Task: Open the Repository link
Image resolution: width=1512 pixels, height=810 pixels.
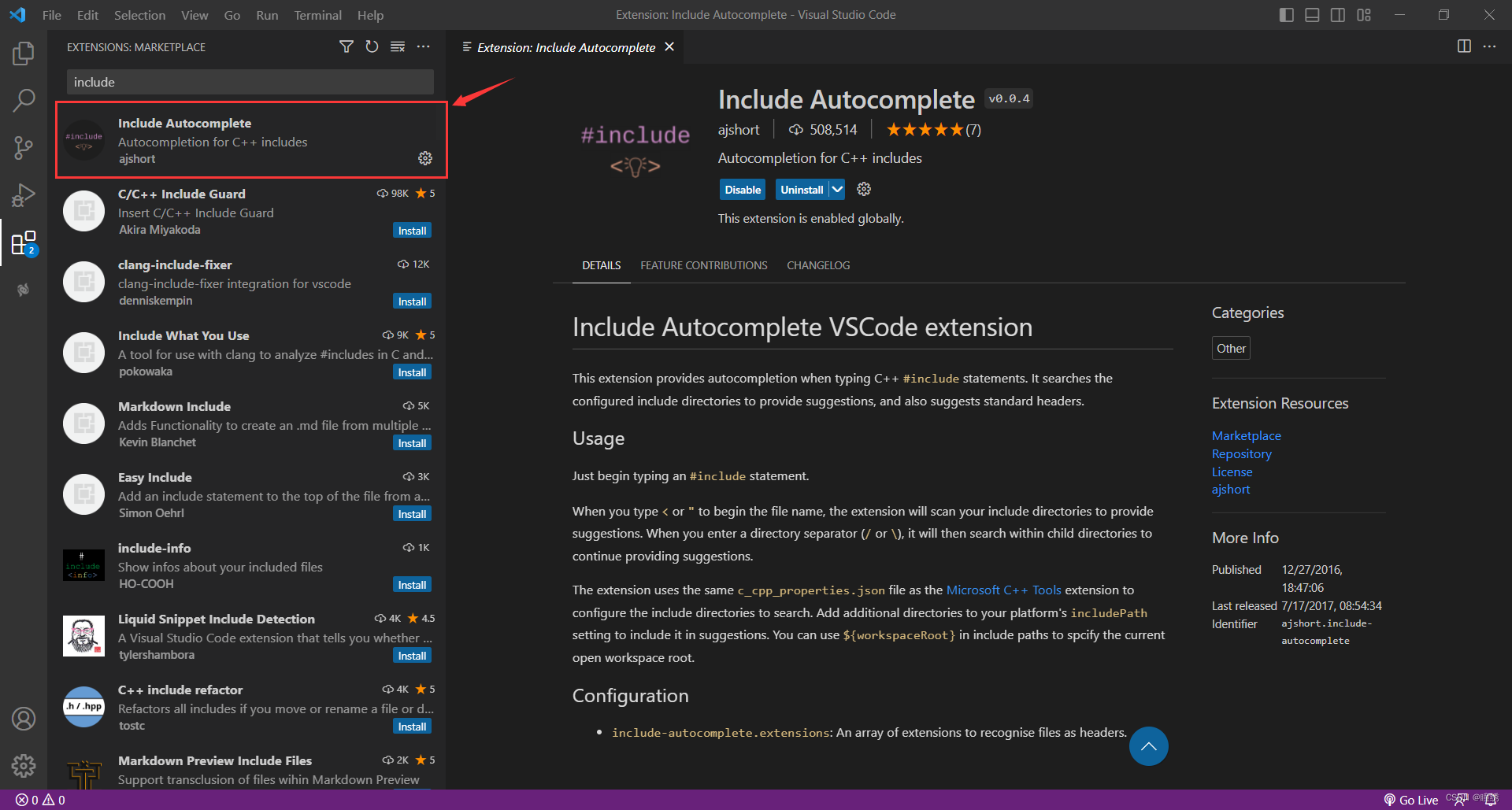Action: pyautogui.click(x=1241, y=453)
